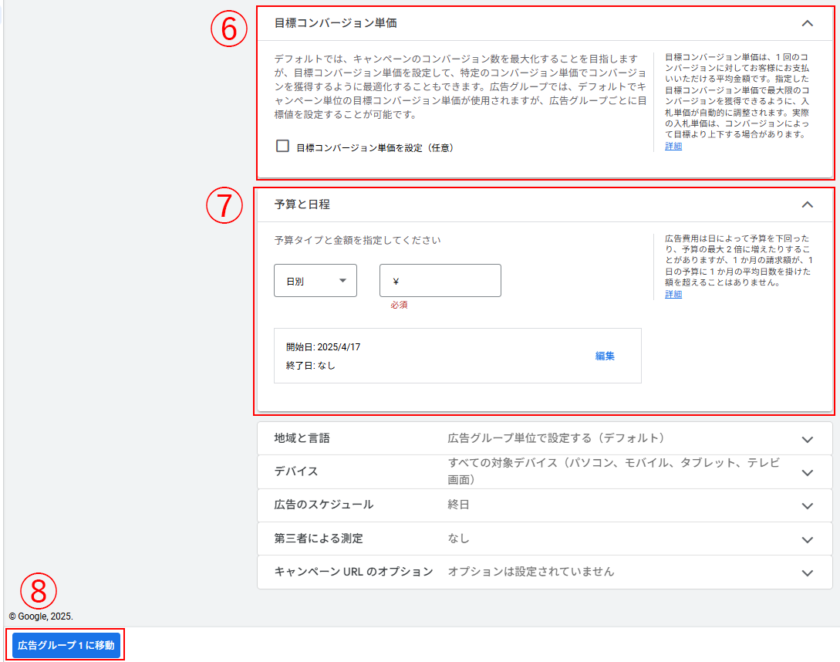Click the 目標コンバージョン単価 section heading
This screenshot has height=662, width=840.
click(328, 22)
